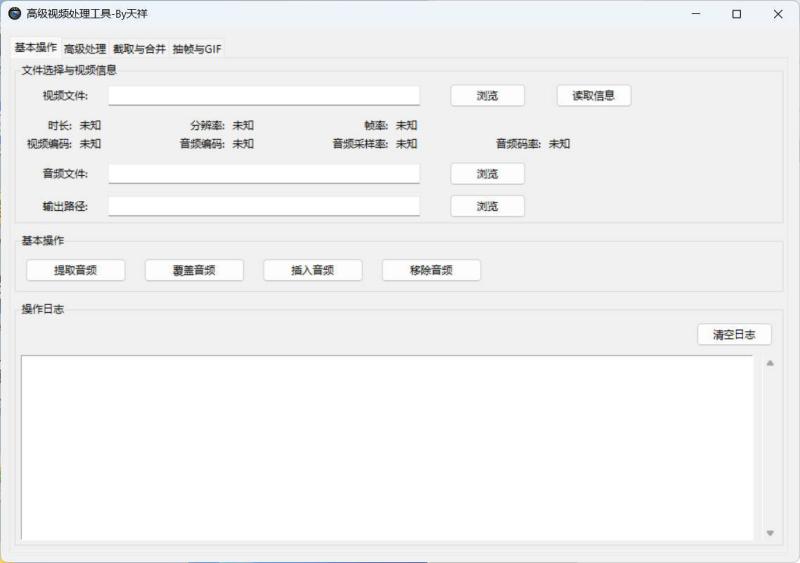800x563 pixels.
Task: Click the 提取音频 button
Action: [76, 271]
